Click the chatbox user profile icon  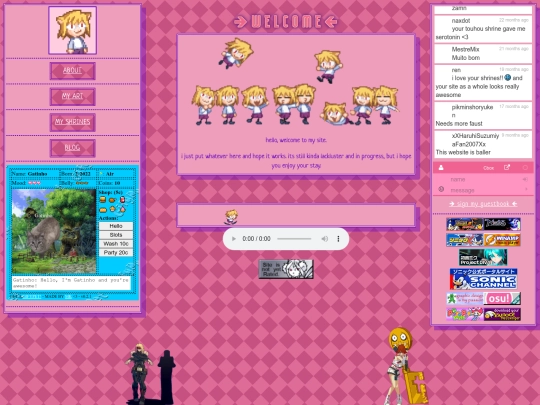[441, 168]
